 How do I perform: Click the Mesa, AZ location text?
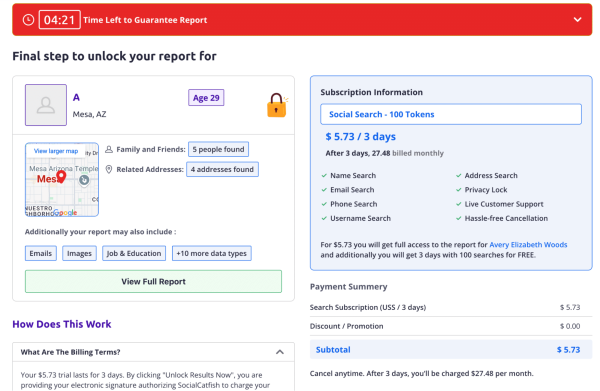click(x=90, y=114)
